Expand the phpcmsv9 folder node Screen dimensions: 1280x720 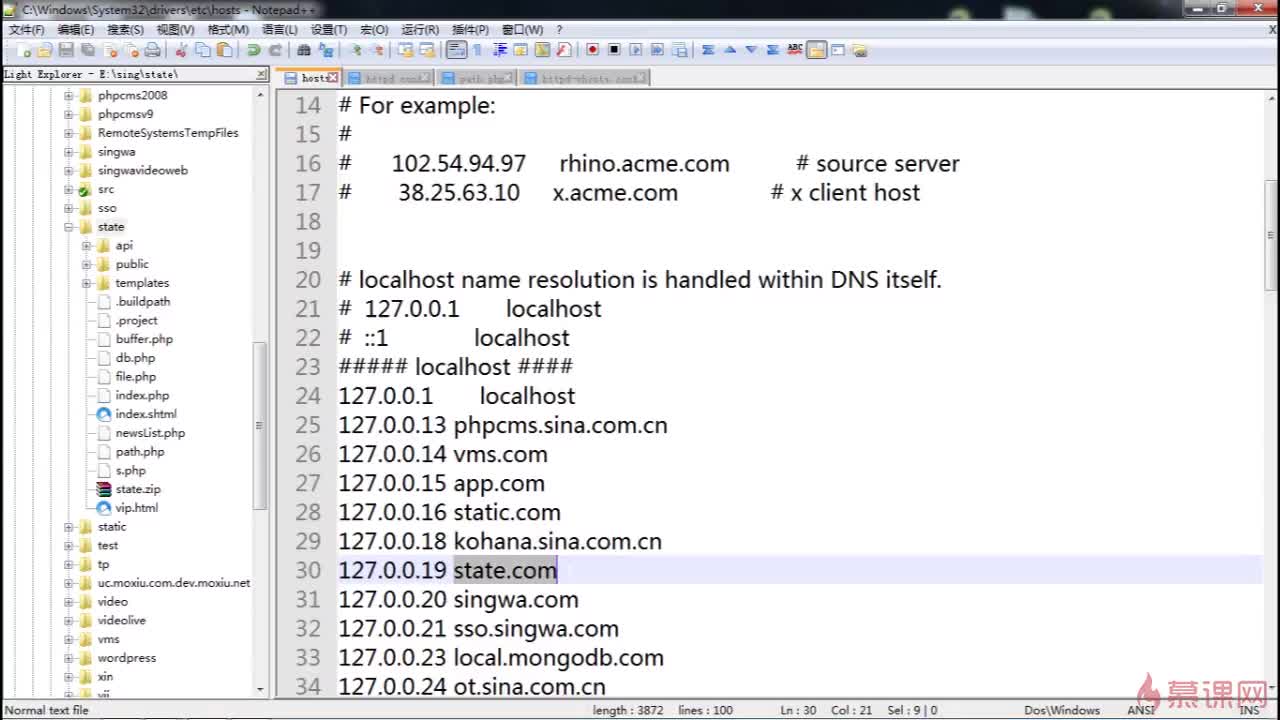(69, 114)
